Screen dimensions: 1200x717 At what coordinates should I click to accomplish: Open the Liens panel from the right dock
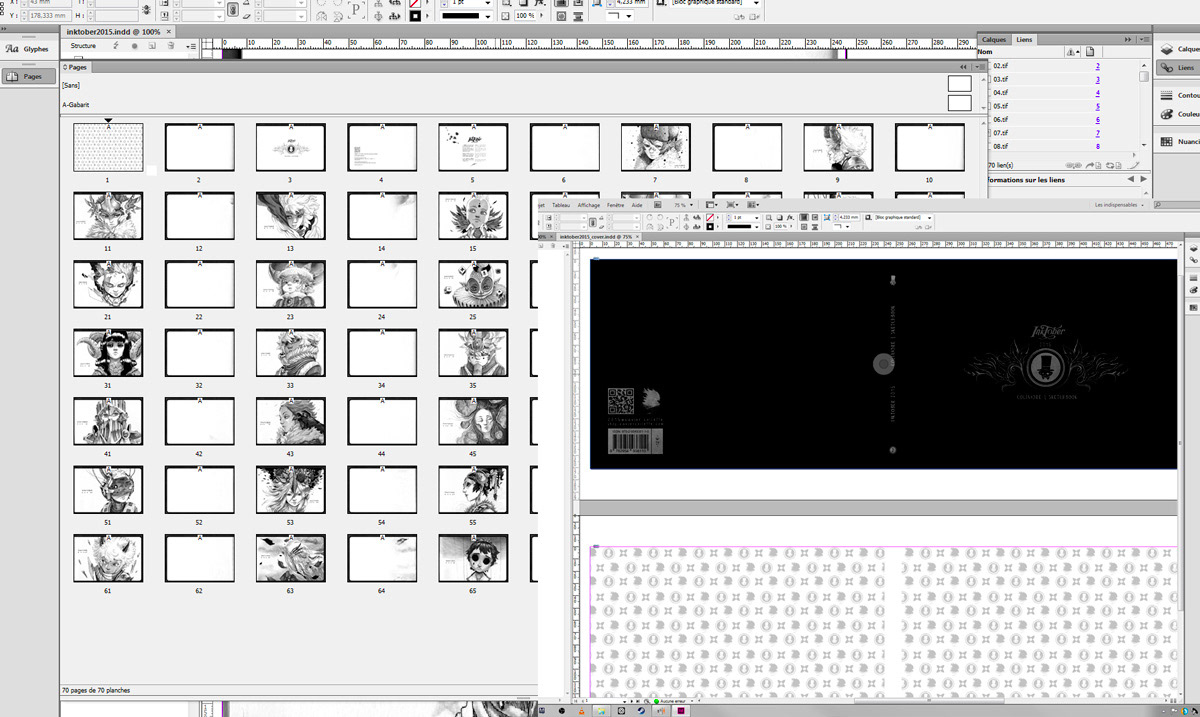click(x=1177, y=67)
